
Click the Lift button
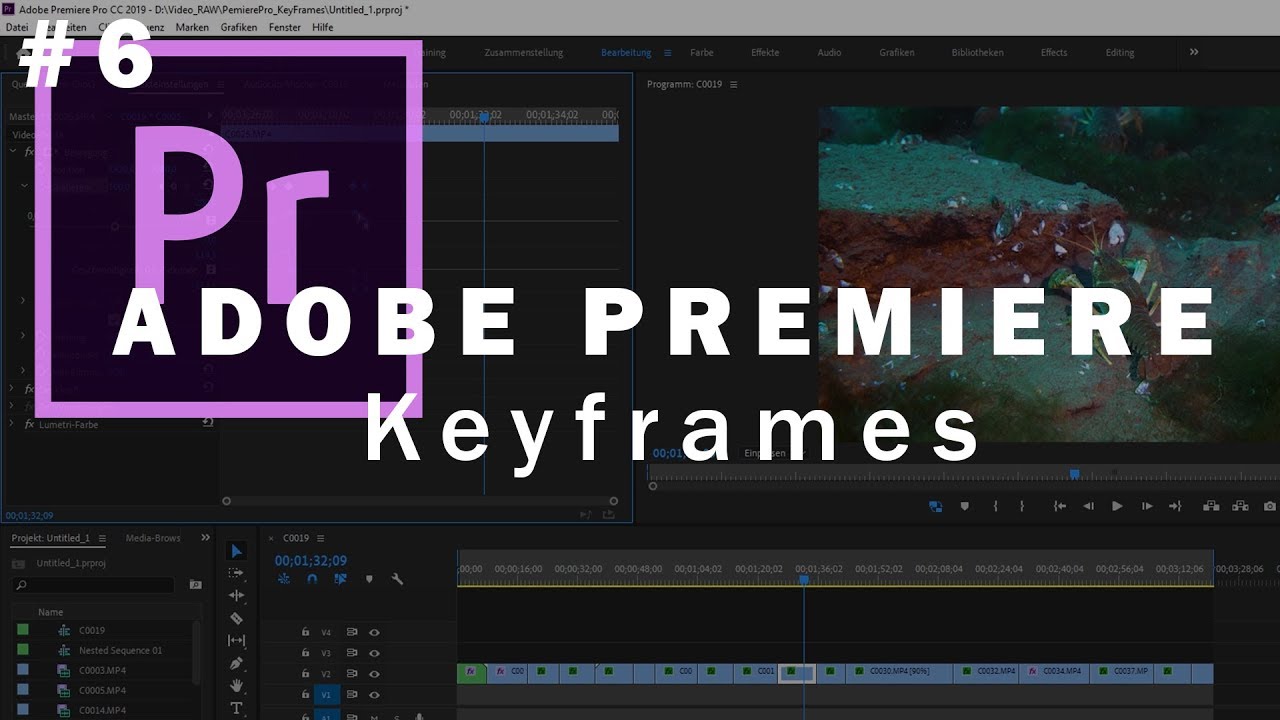pyautogui.click(x=1211, y=506)
